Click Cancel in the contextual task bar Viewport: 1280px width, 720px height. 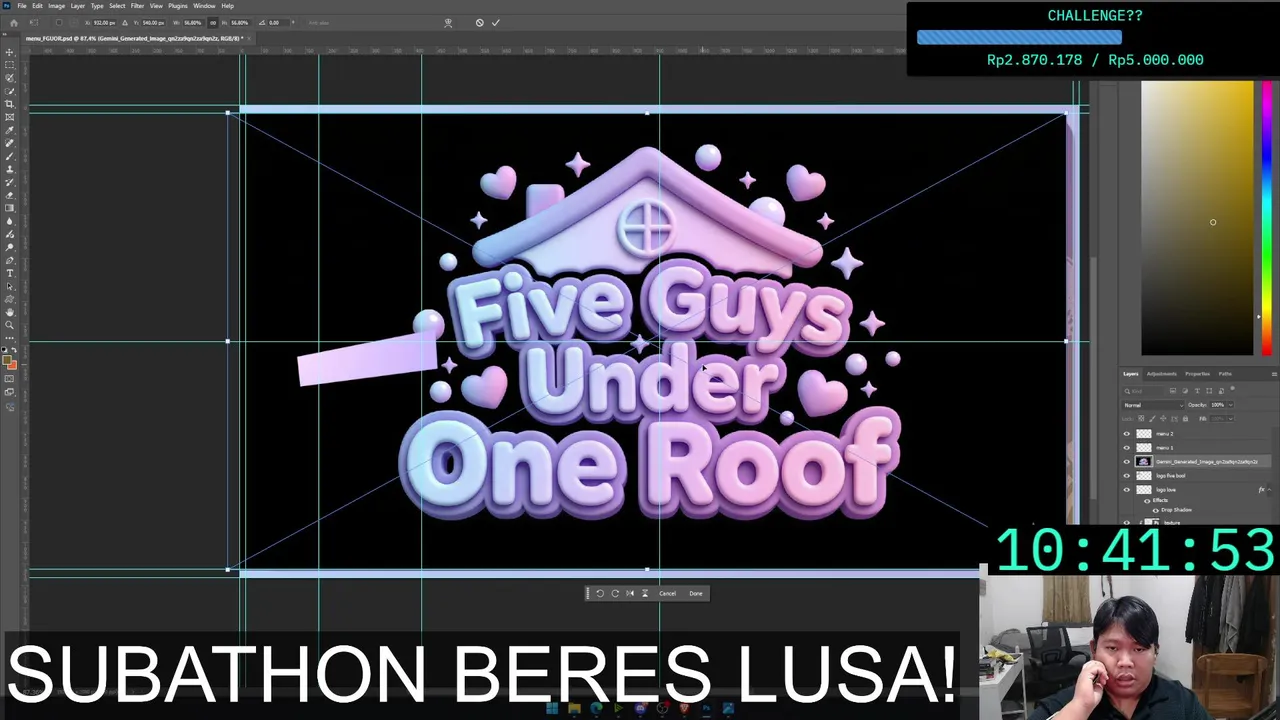(x=667, y=593)
